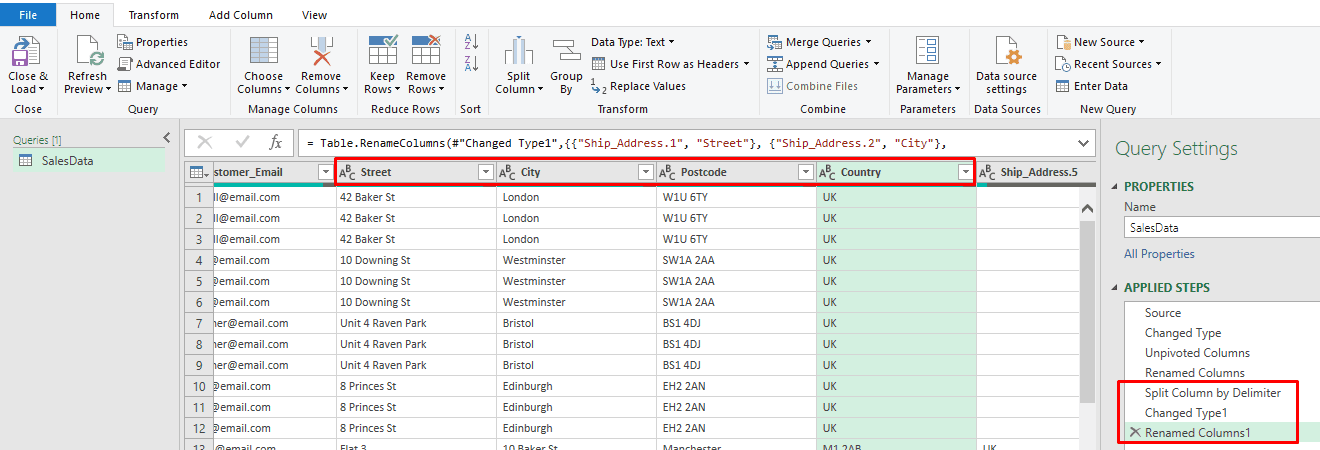Screen dimensions: 1320x450
Task: Cancel the formula edit with the X icon
Action: tap(205, 142)
